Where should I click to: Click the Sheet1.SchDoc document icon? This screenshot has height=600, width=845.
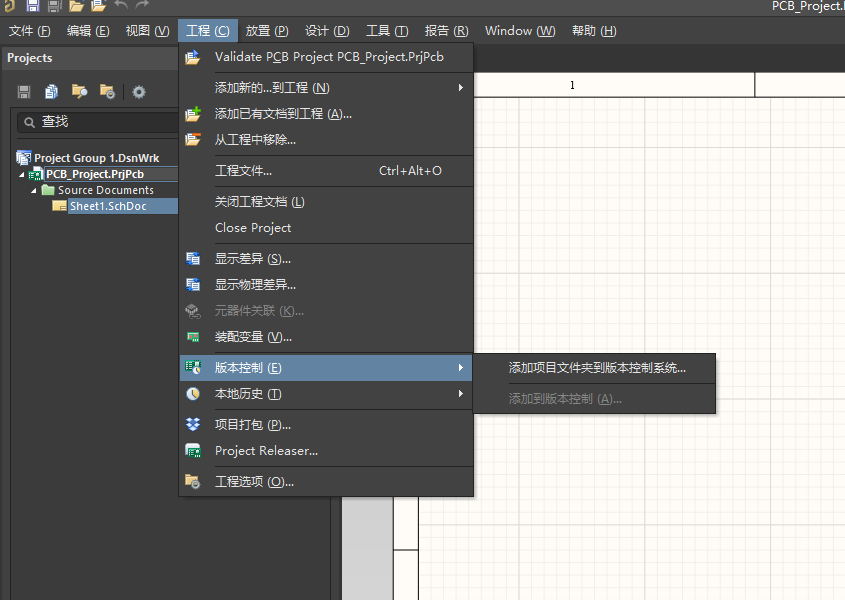point(59,206)
